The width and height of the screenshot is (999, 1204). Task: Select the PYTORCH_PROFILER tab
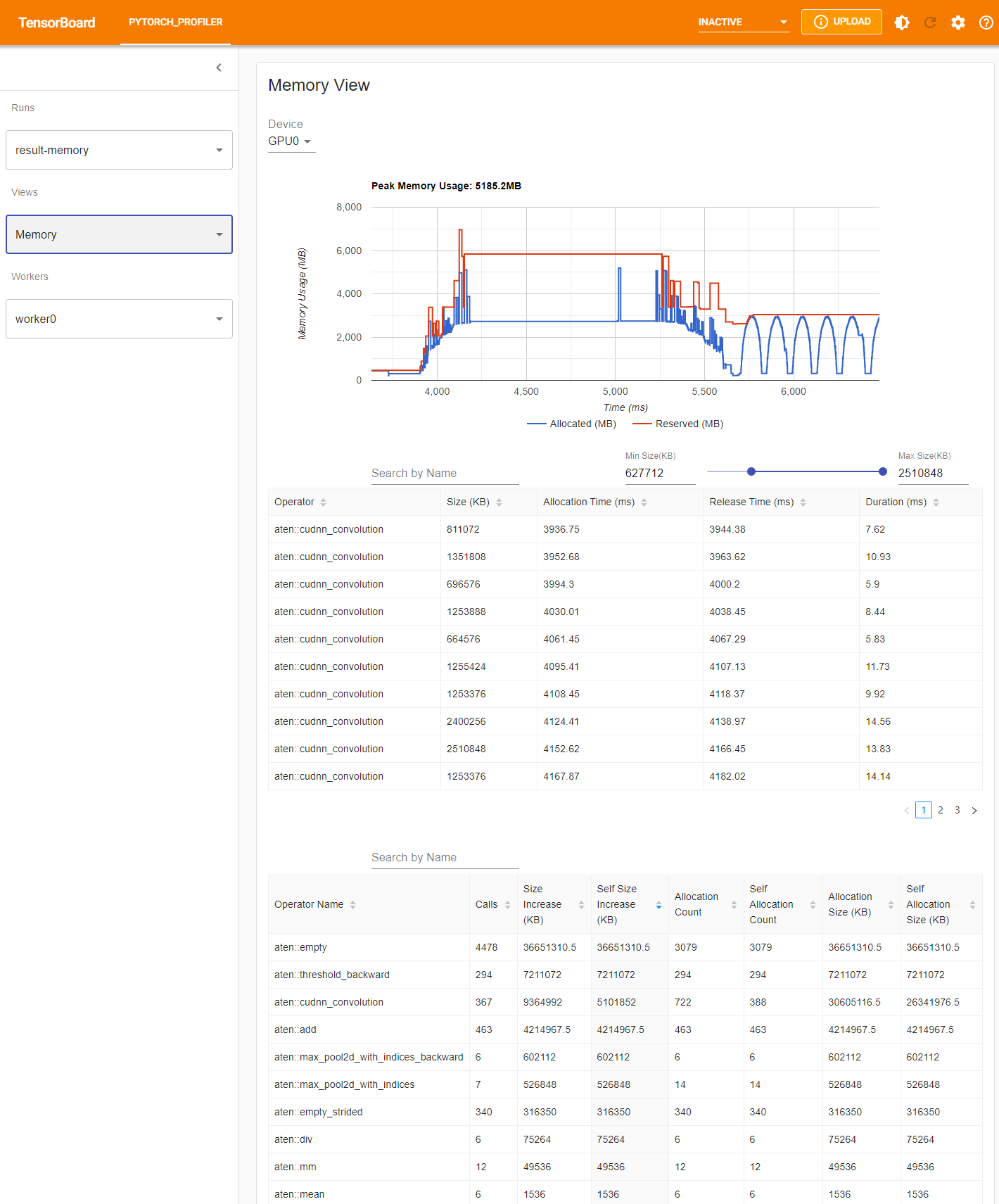pyautogui.click(x=175, y=23)
